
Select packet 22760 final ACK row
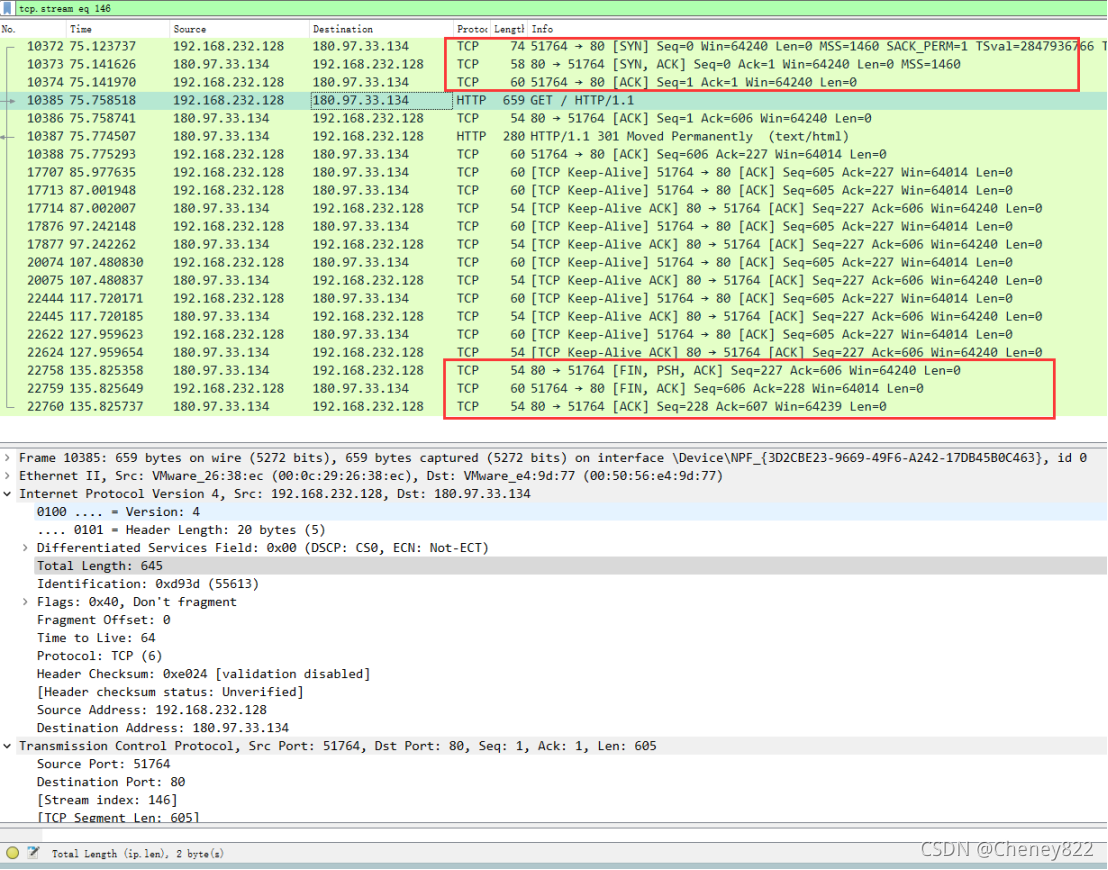point(553,407)
